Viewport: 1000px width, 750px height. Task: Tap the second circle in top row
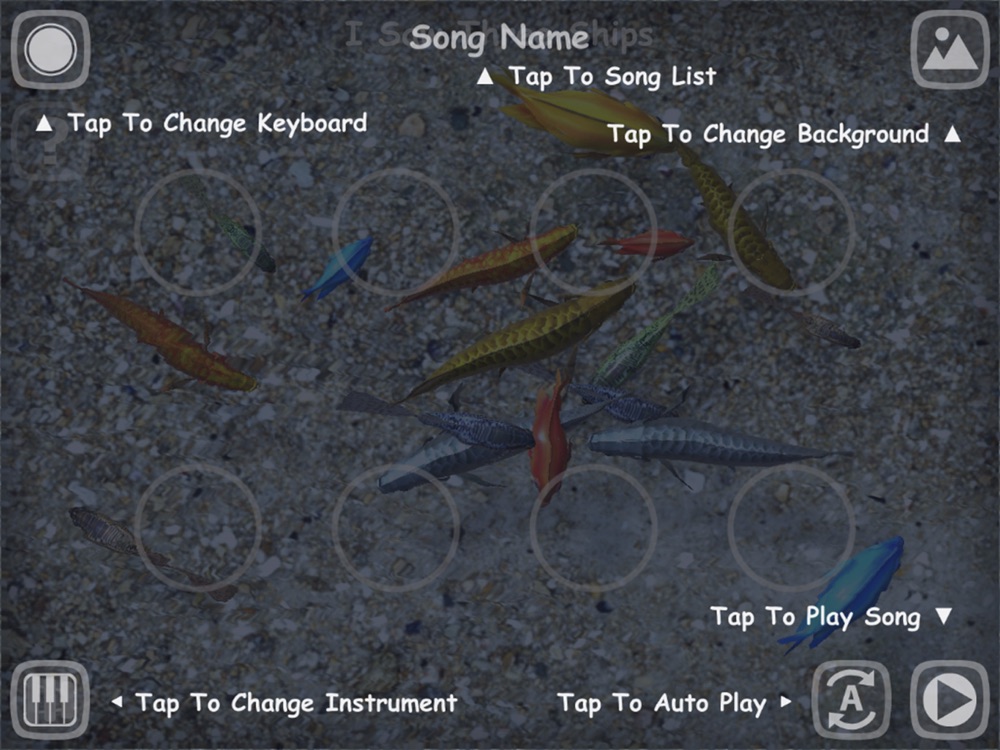click(395, 232)
